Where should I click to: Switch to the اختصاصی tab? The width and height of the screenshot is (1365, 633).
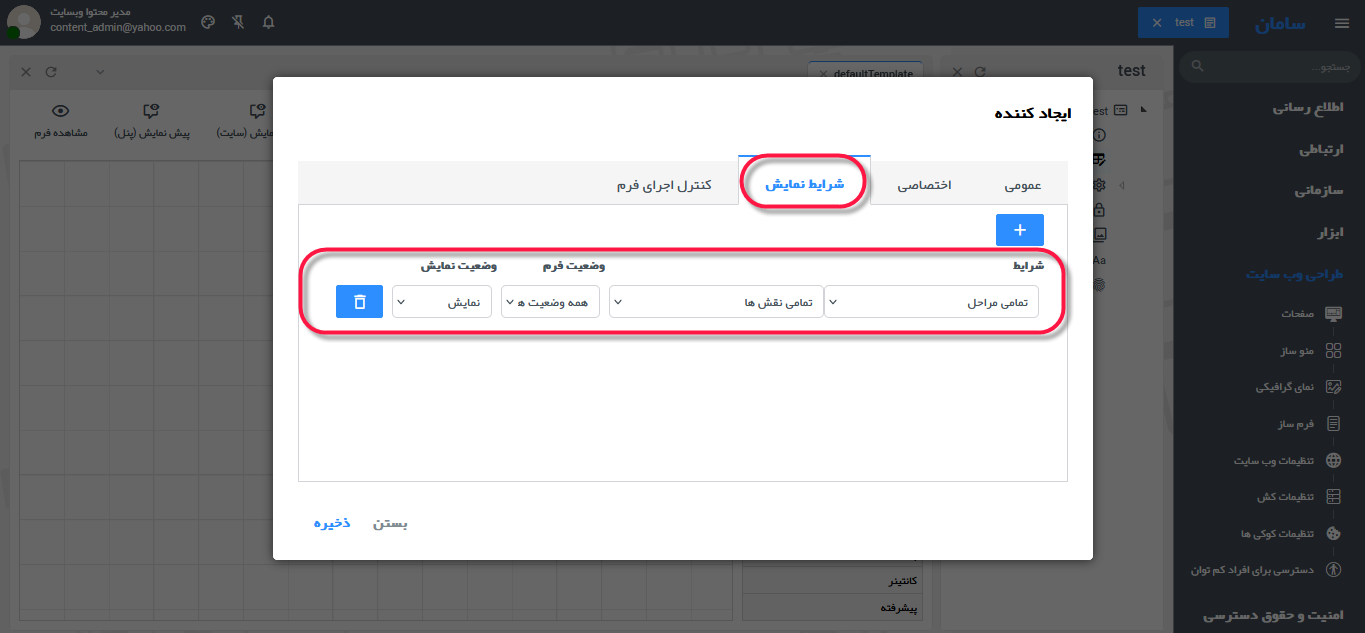[924, 185]
